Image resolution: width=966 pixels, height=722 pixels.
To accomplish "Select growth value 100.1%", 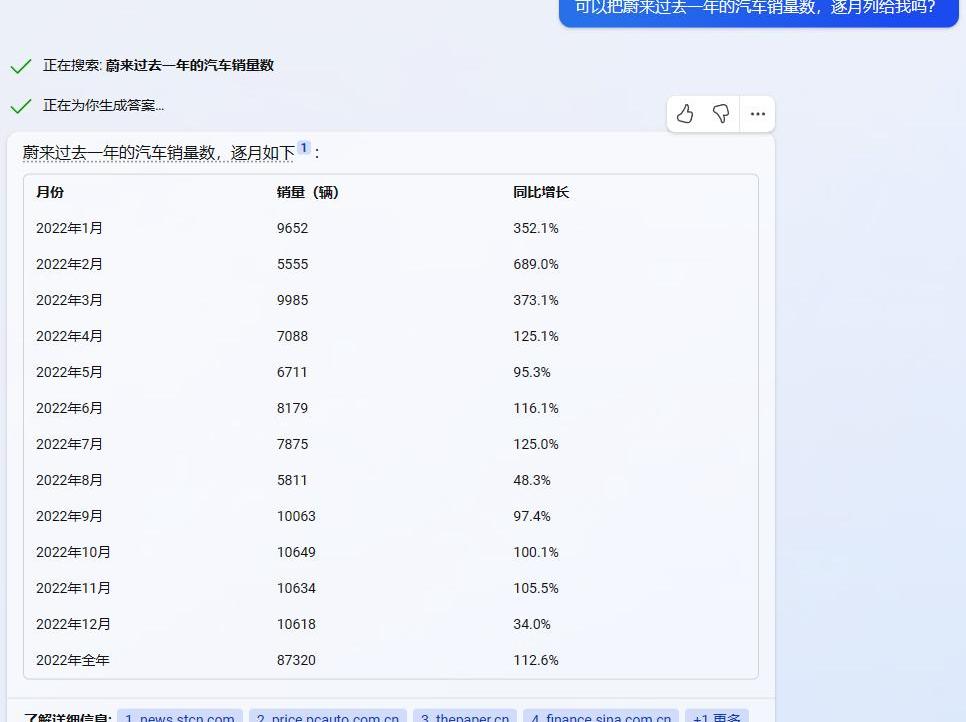I will click(x=535, y=552).
